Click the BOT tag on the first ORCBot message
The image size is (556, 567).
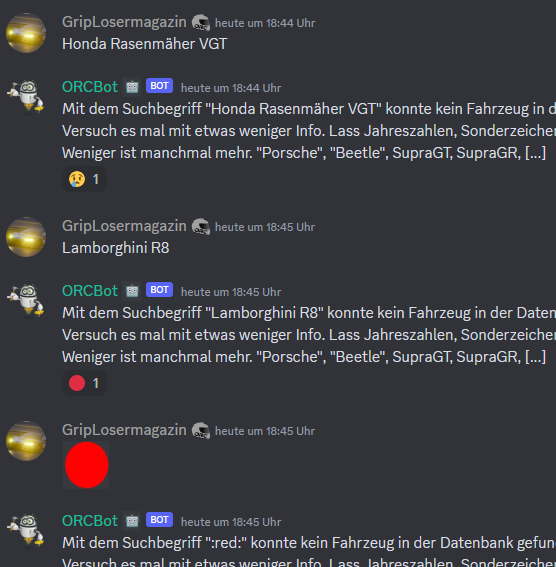pos(159,86)
